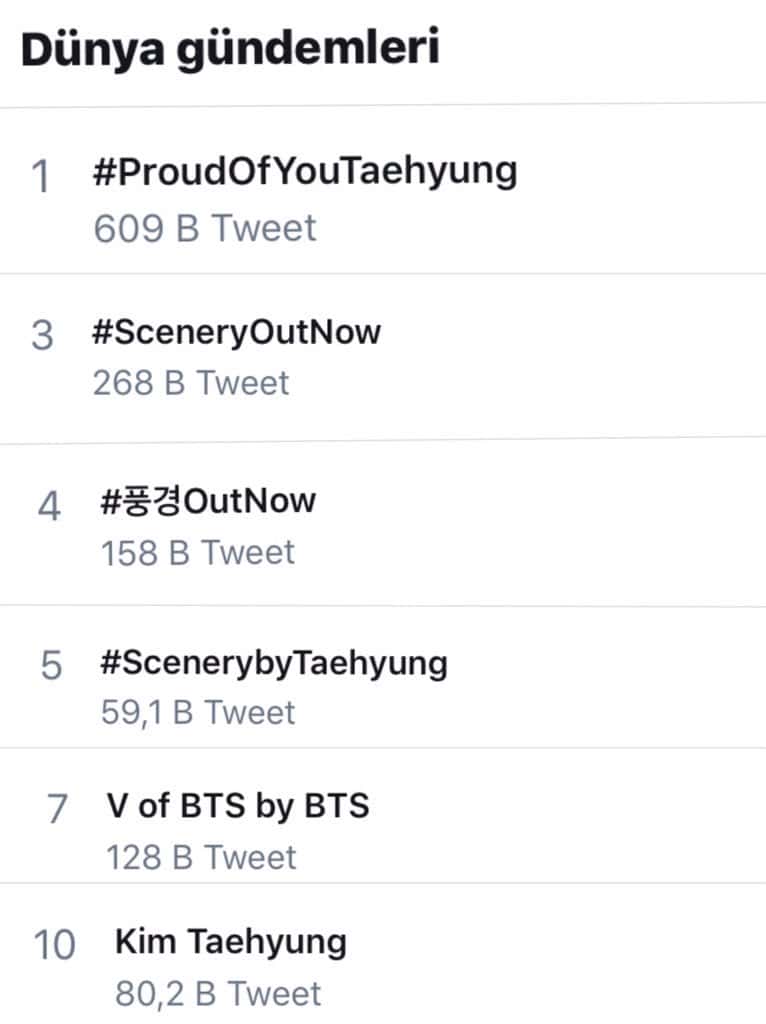This screenshot has width=766, height=1024.
Task: Tap rank number 4 beside #풍경OutNow
Action: point(48,506)
